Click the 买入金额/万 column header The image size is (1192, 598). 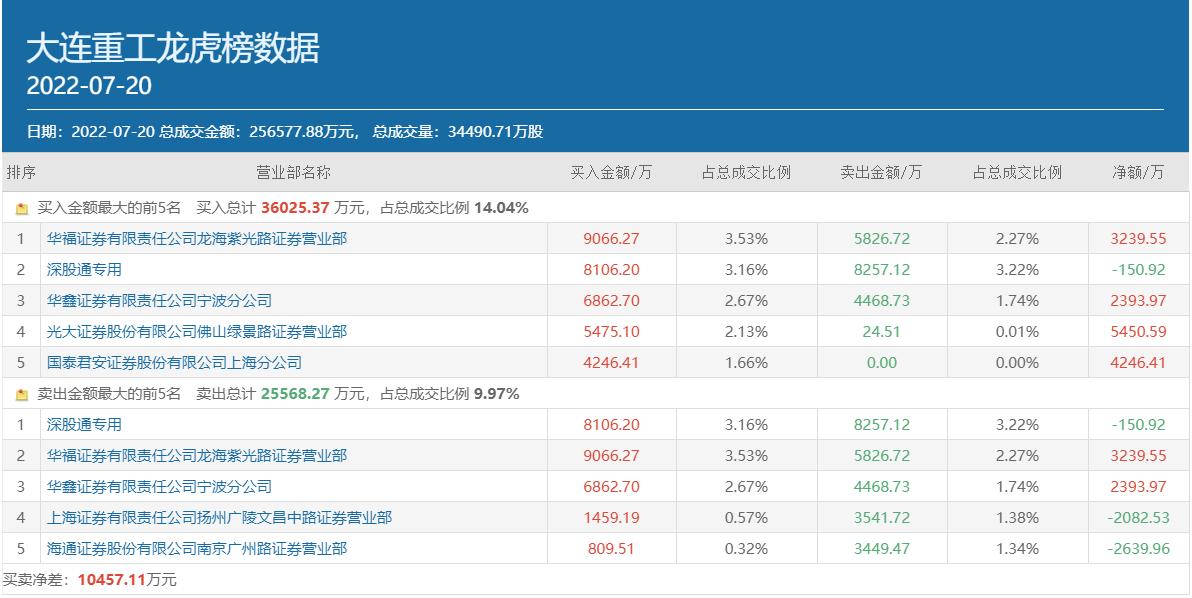tap(611, 172)
